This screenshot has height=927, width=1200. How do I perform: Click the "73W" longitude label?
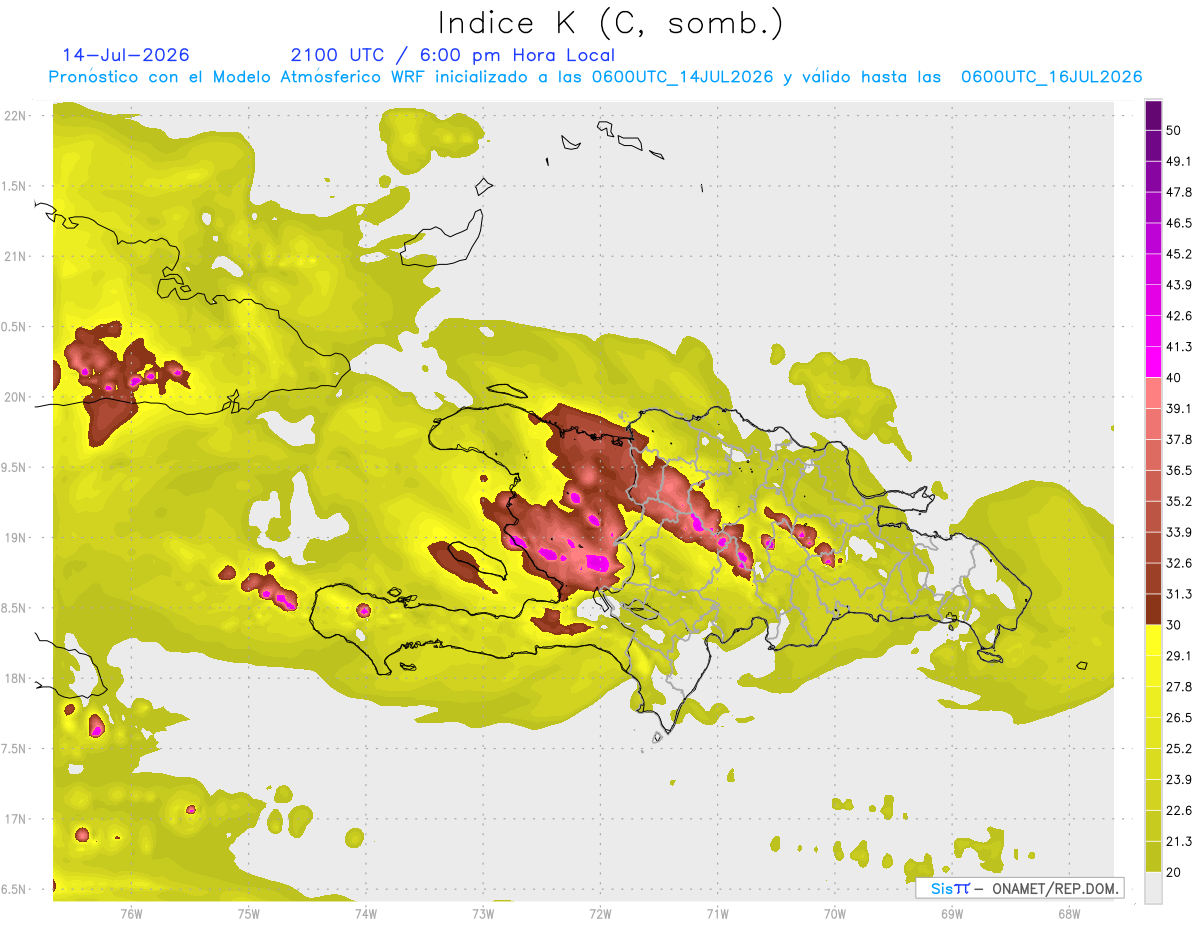tap(483, 914)
